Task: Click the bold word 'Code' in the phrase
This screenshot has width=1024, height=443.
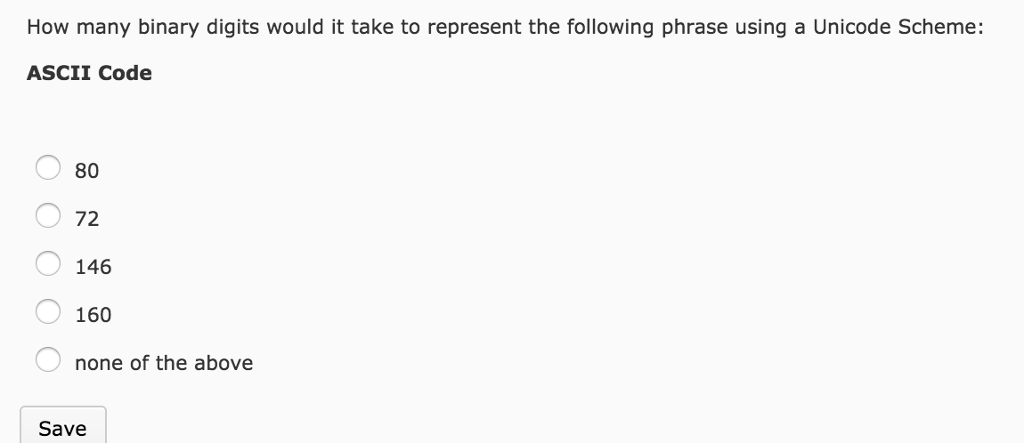Action: coord(125,73)
